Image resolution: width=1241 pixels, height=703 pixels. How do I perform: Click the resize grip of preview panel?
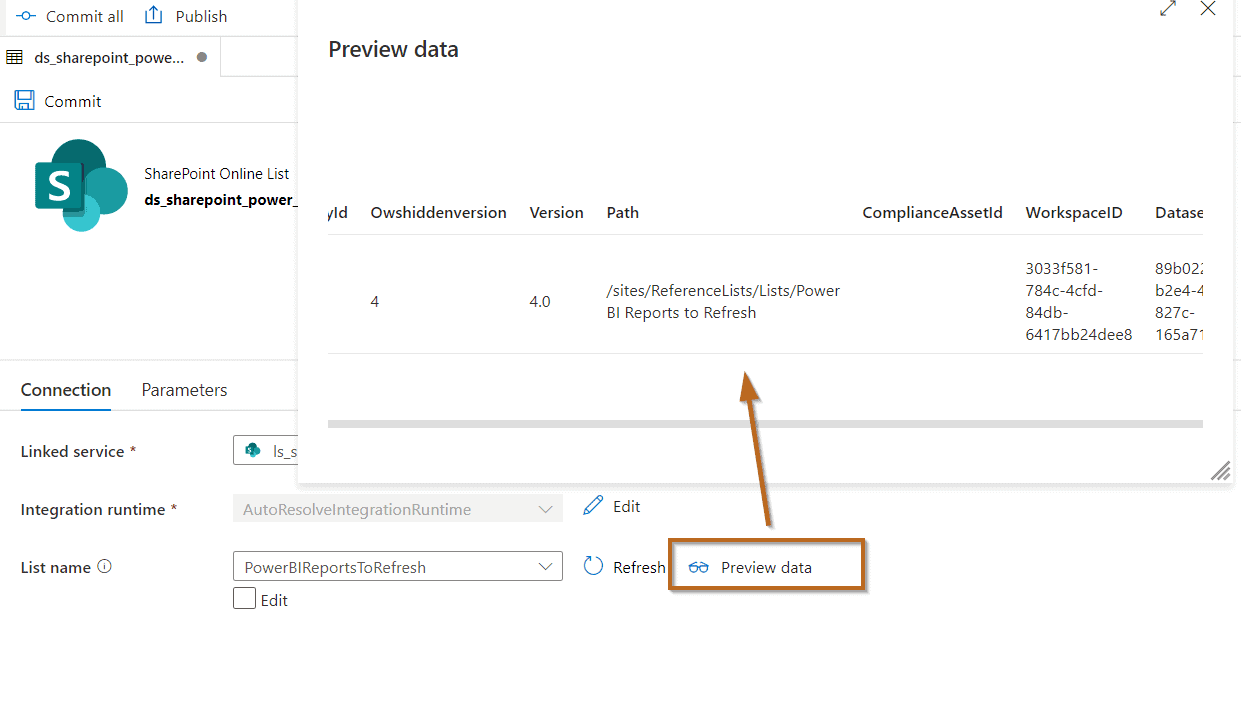point(1220,471)
